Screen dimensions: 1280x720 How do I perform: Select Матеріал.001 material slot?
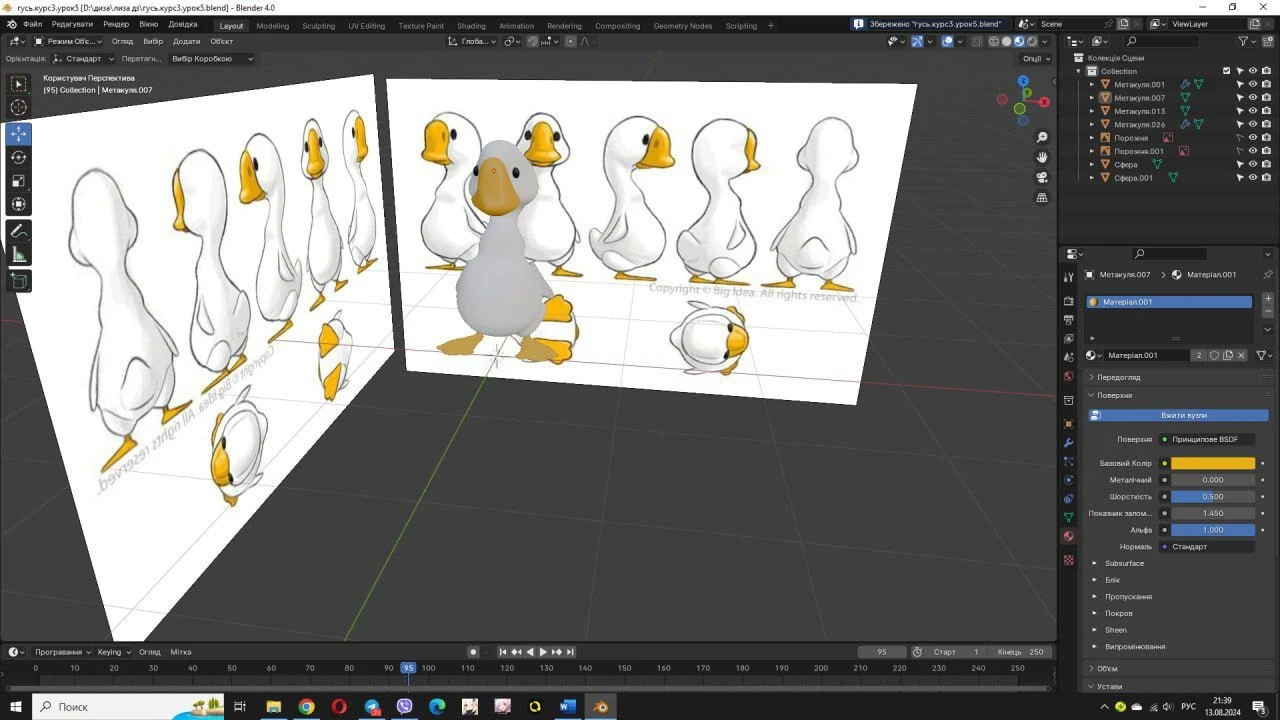(x=1169, y=302)
